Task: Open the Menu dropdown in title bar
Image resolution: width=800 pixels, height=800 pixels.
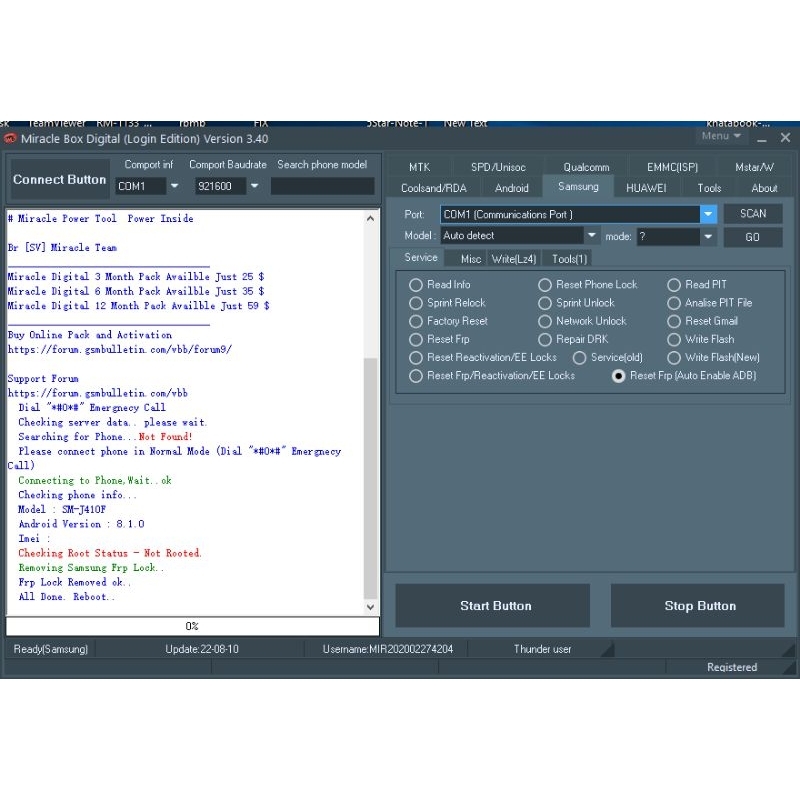Action: click(721, 136)
